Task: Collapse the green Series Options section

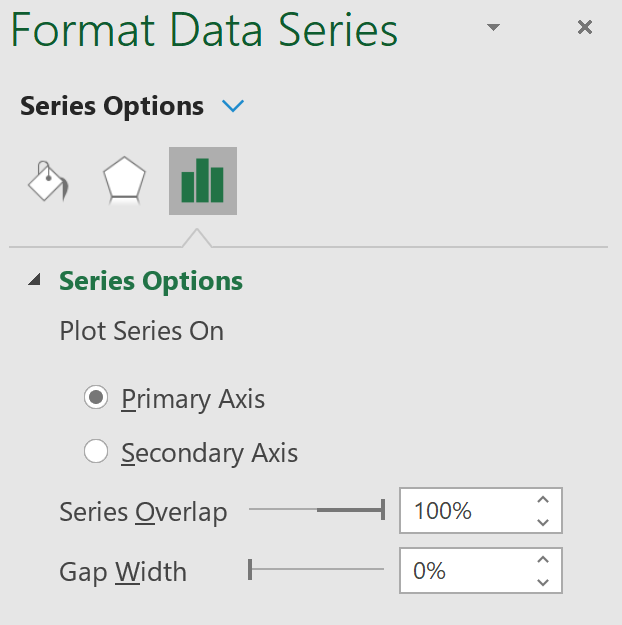Action: point(35,279)
